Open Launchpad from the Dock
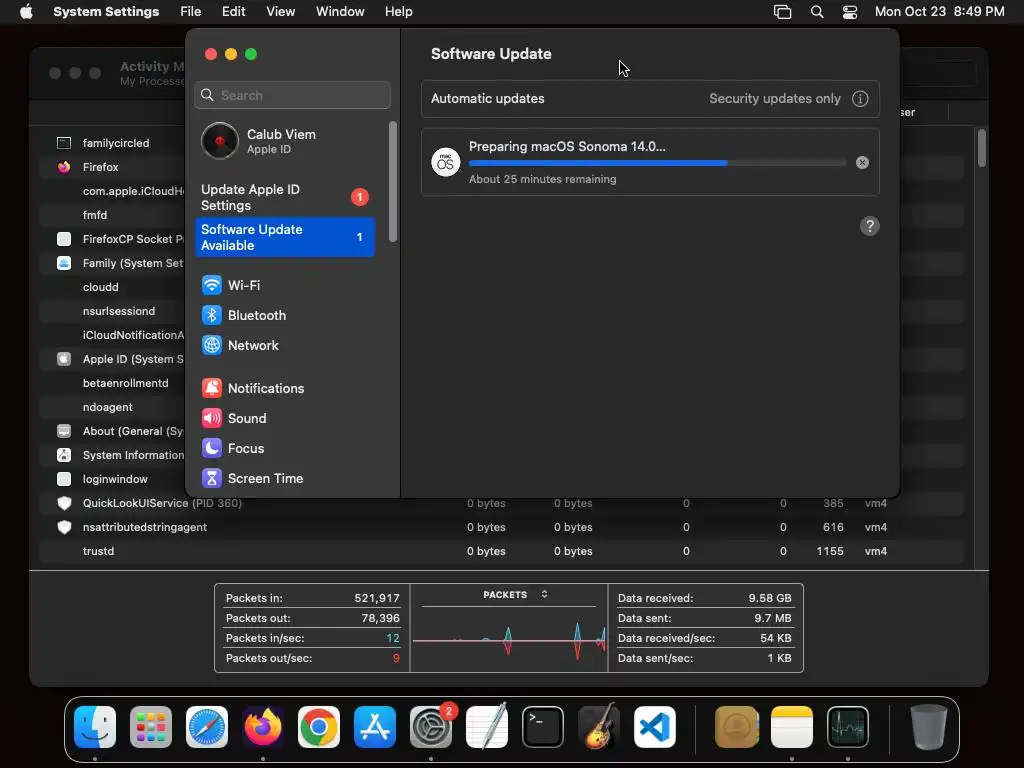Screen dimensions: 1024x768 [x=151, y=727]
